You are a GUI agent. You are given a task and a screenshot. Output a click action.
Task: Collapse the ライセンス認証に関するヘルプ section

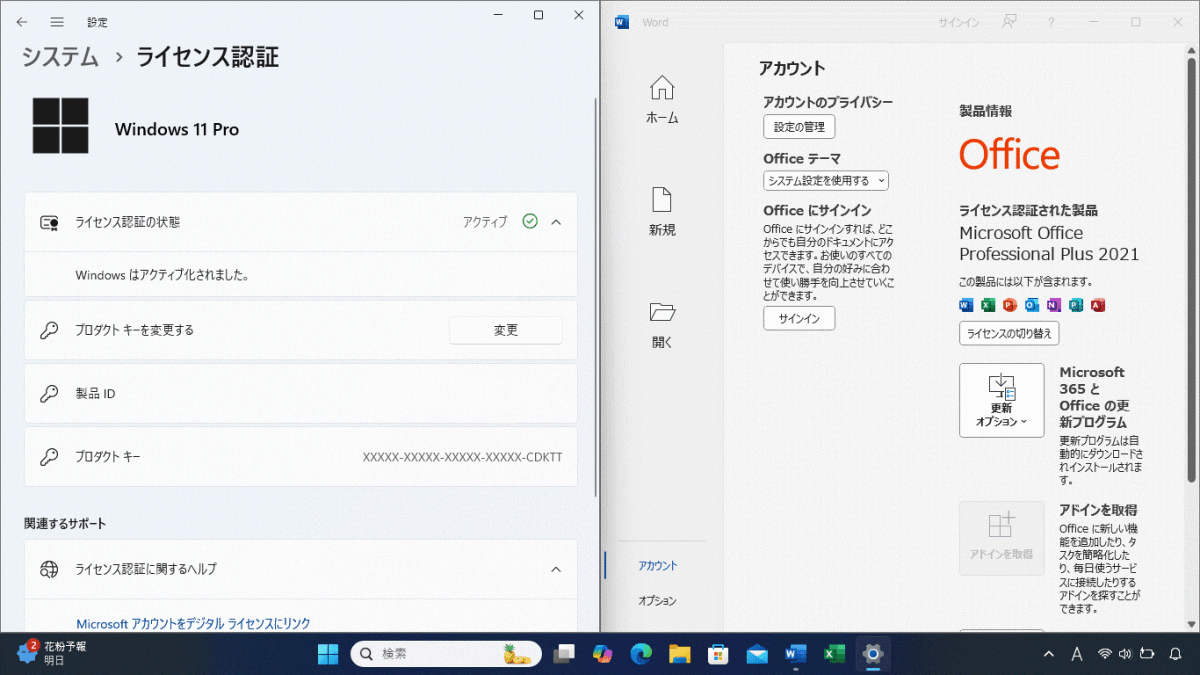pyautogui.click(x=556, y=569)
